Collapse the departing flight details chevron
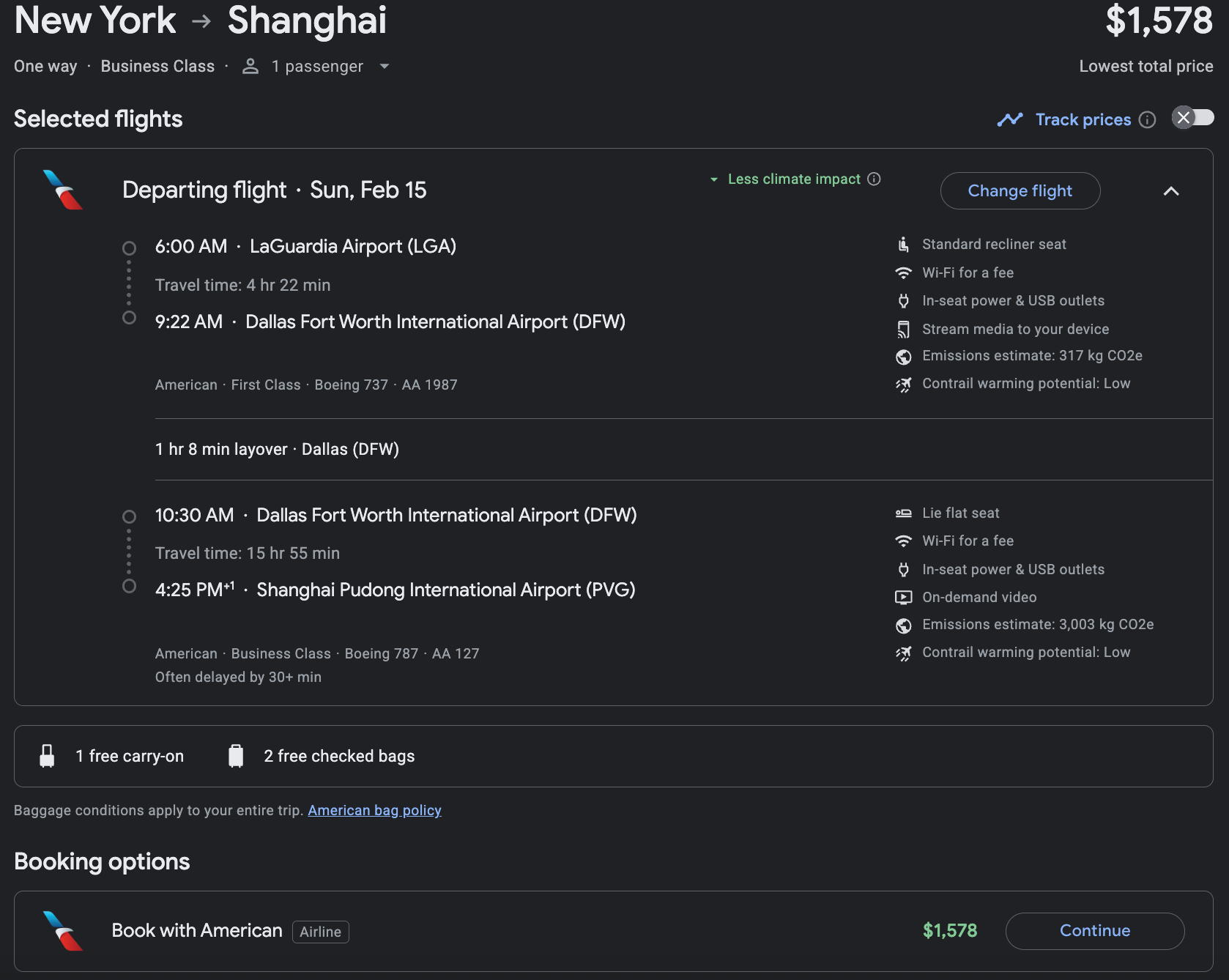The width and height of the screenshot is (1229, 980). 1170,191
